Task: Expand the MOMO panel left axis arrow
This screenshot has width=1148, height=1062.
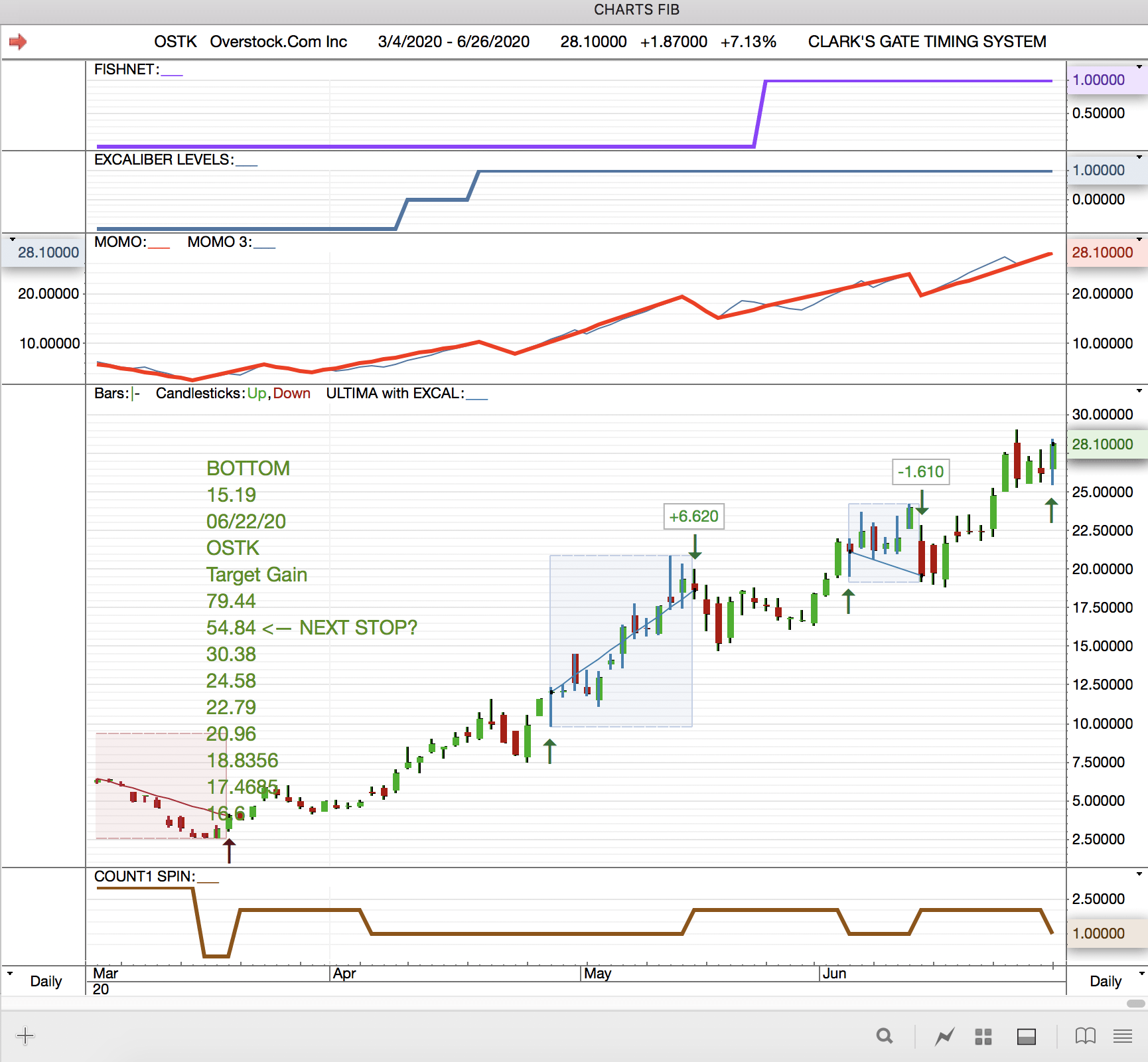Action: click(x=12, y=239)
